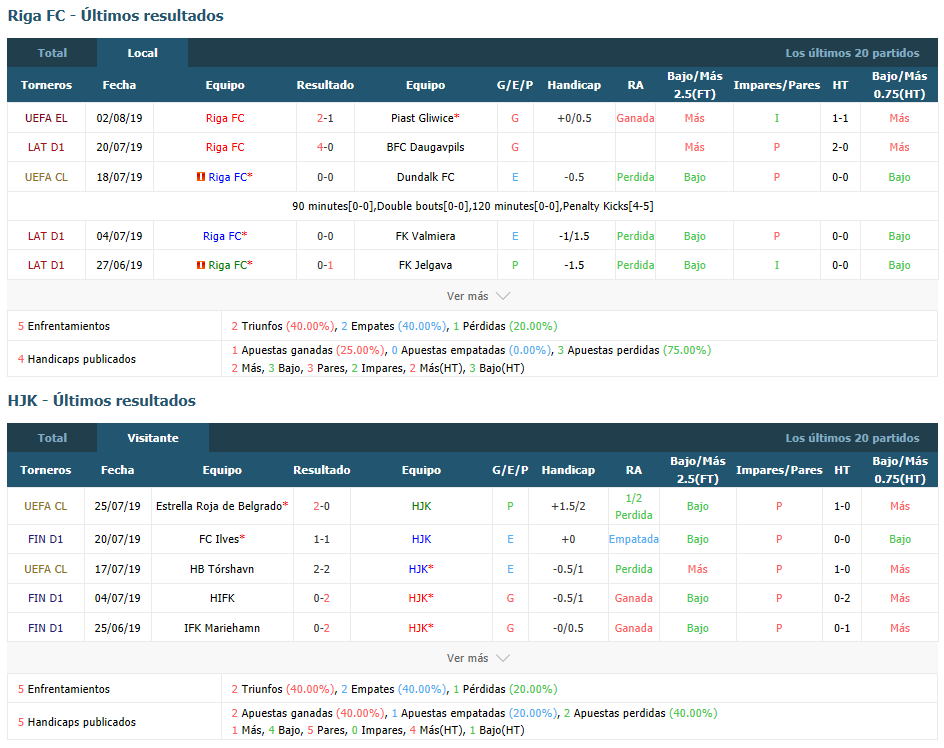The image size is (944, 748).
Task: Expand Ver más chevron under Riga FC results
Action: (503, 296)
